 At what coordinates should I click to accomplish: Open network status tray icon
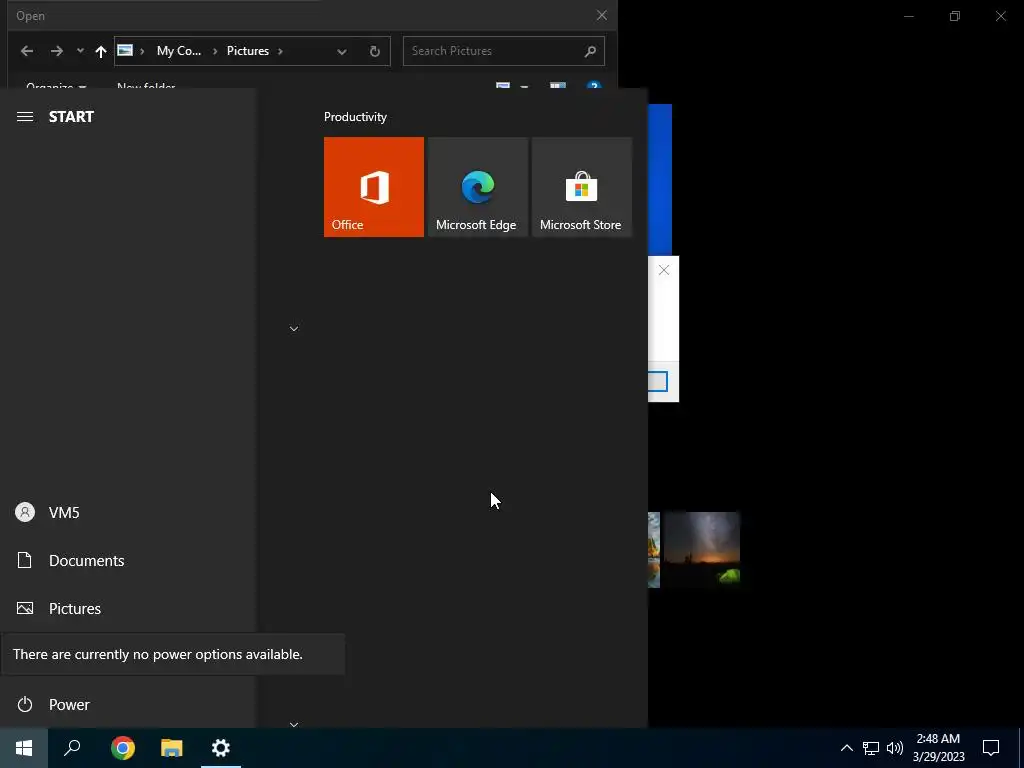click(x=871, y=748)
